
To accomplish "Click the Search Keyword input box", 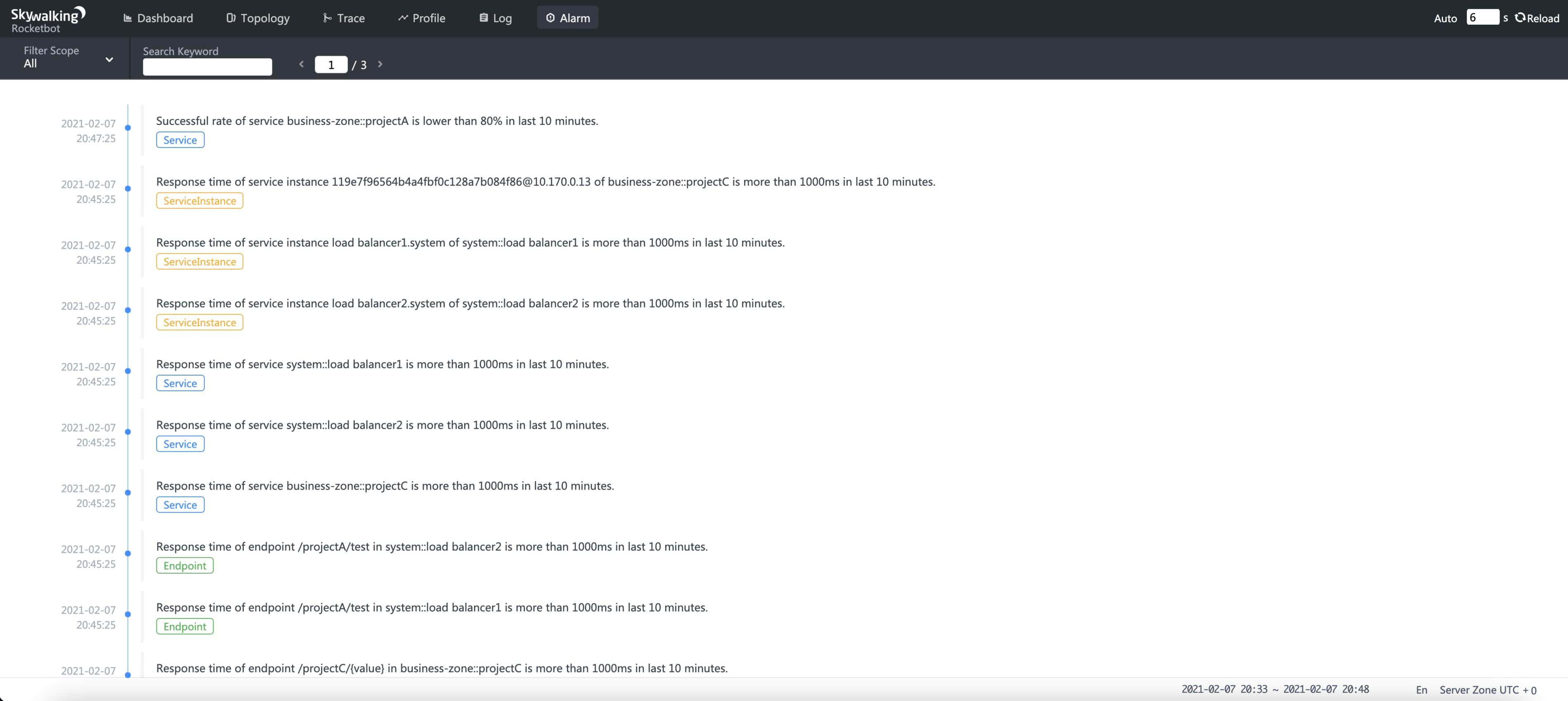I will 207,66.
